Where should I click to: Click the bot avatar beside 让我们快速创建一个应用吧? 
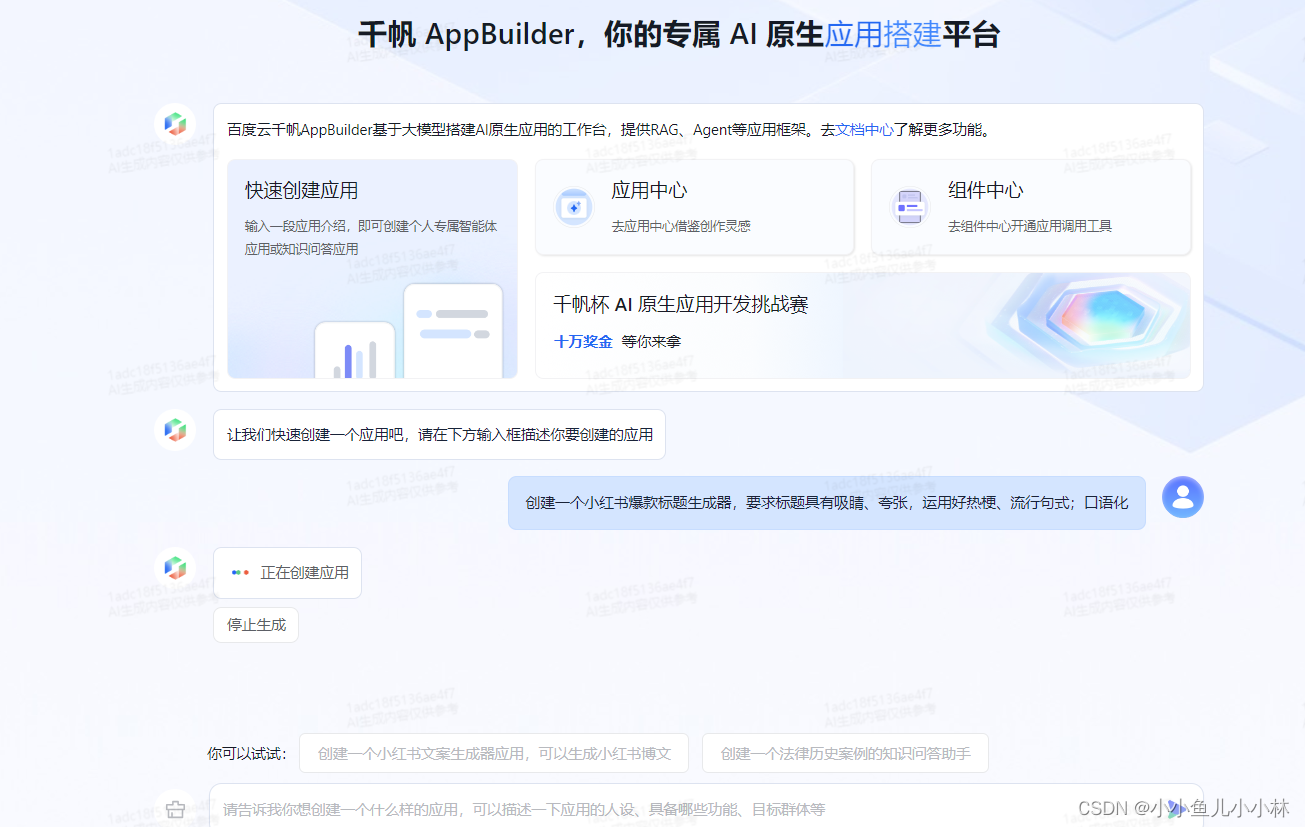coord(175,430)
